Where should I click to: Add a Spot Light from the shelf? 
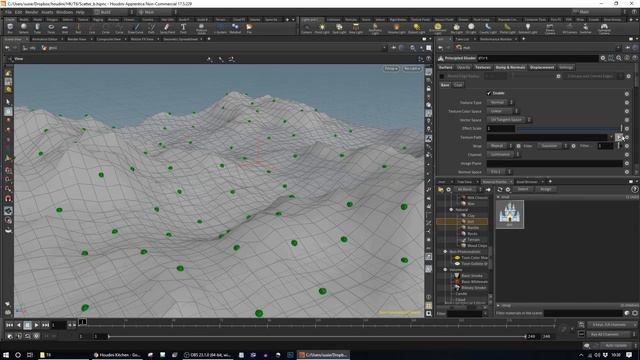tap(339, 28)
